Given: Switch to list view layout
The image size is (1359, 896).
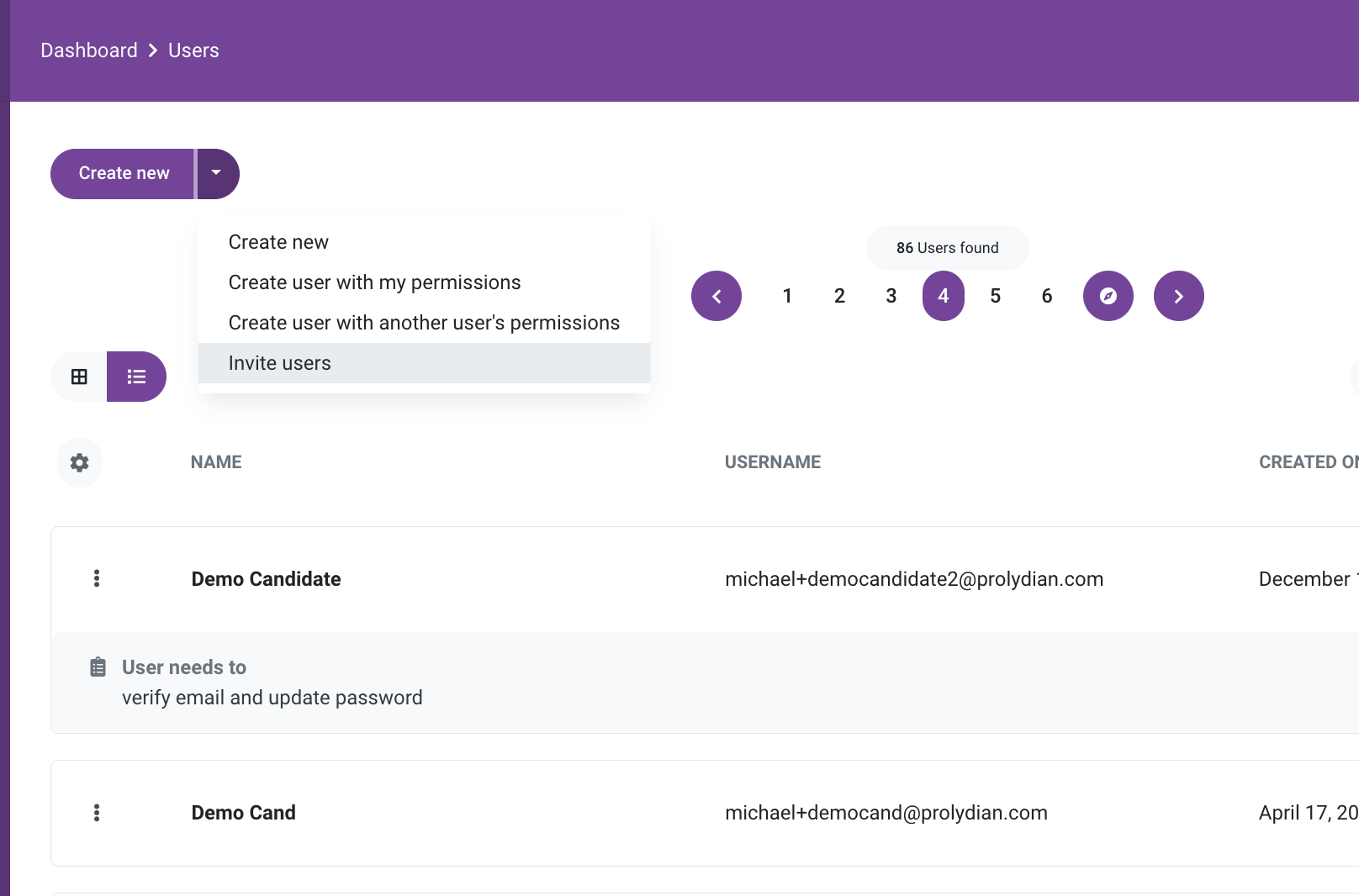Looking at the screenshot, I should [x=136, y=377].
